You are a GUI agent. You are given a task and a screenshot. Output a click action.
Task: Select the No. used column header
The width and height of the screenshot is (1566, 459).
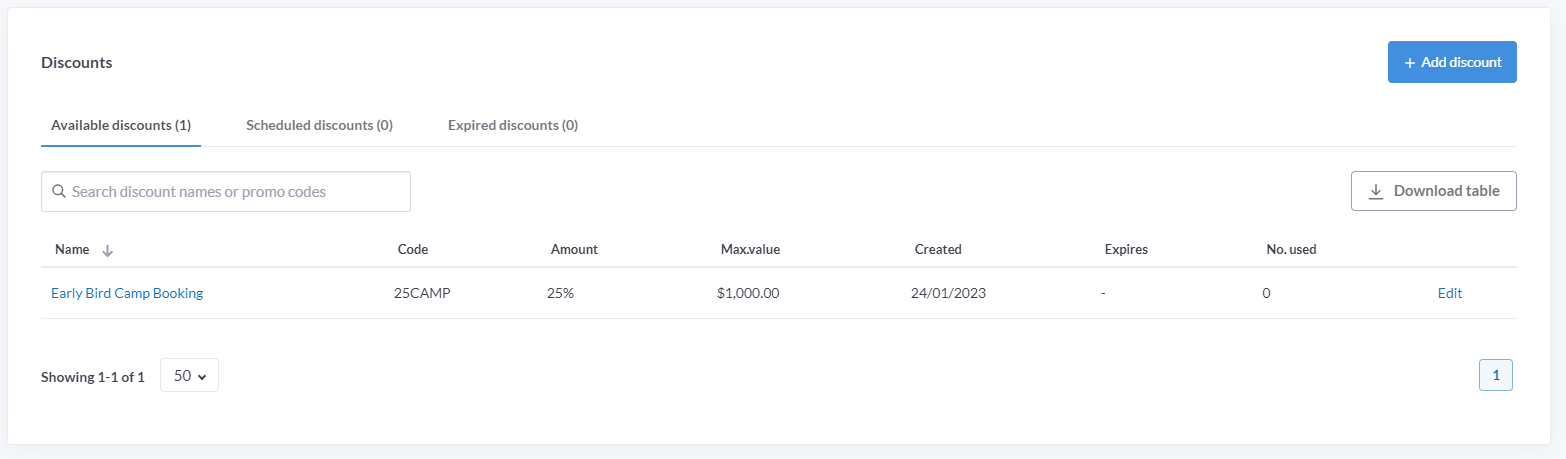pos(1291,249)
